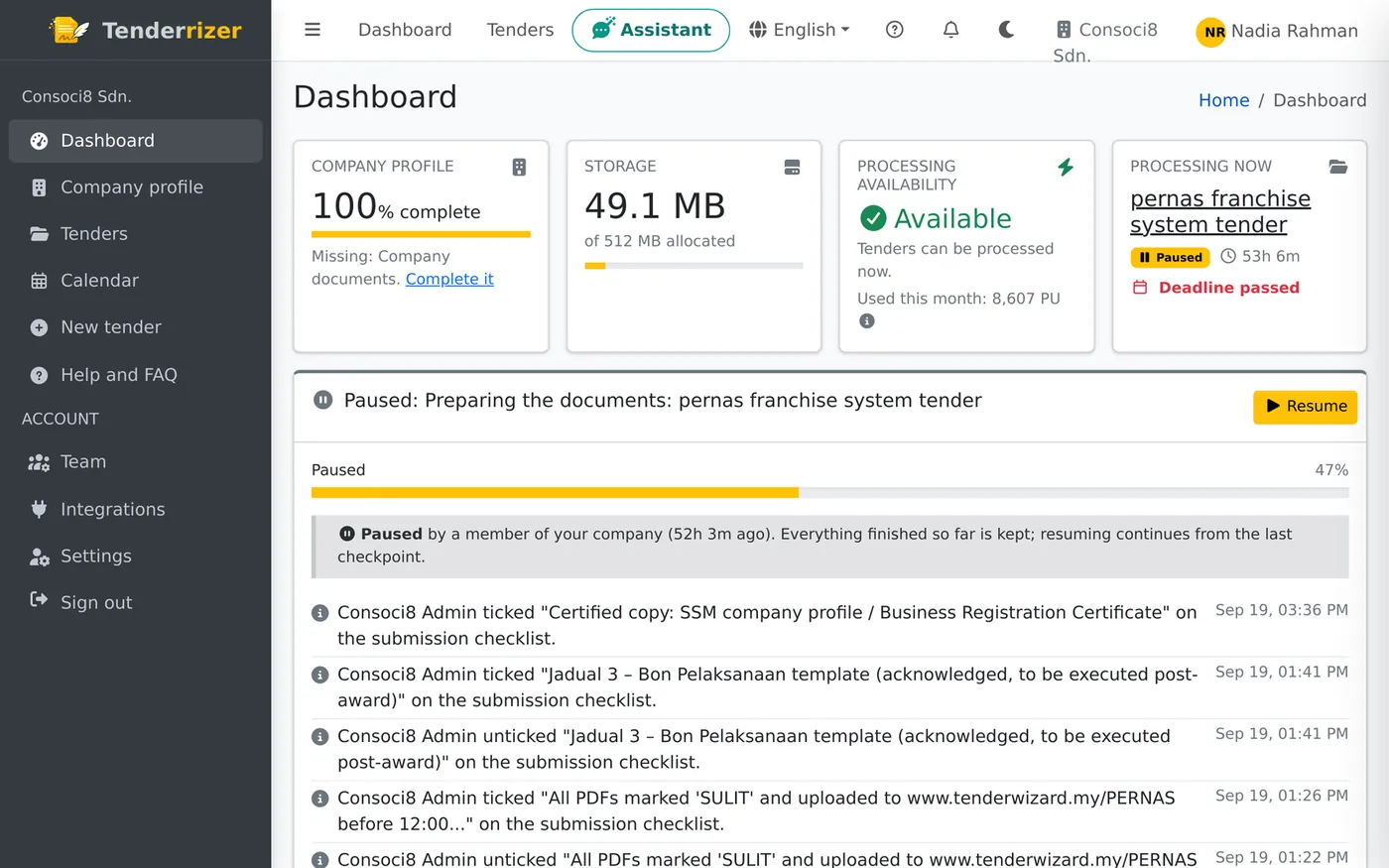Click the Integrations plug icon
The height and width of the screenshot is (868, 1389).
39,510
